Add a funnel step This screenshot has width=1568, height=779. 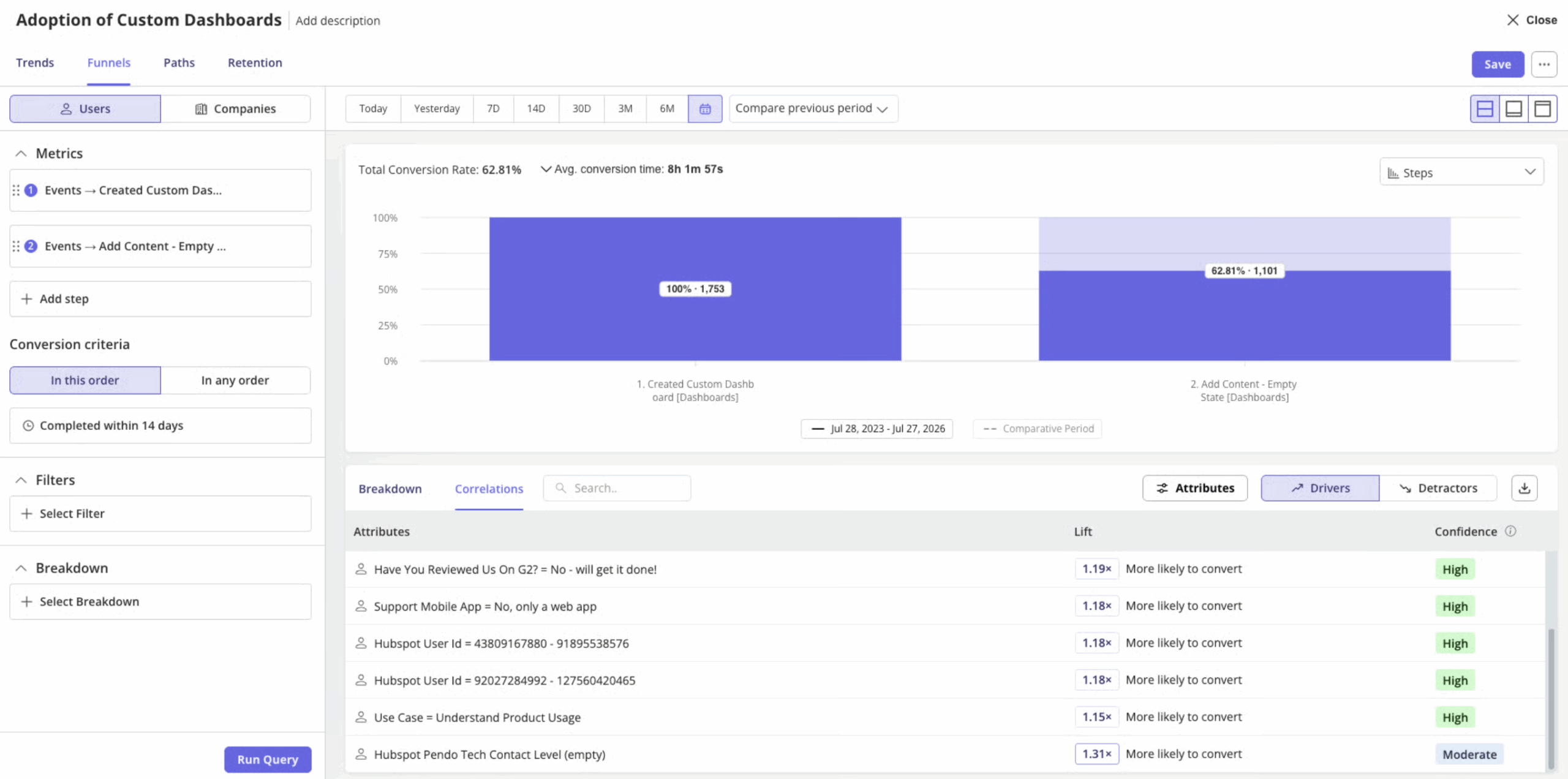(160, 299)
